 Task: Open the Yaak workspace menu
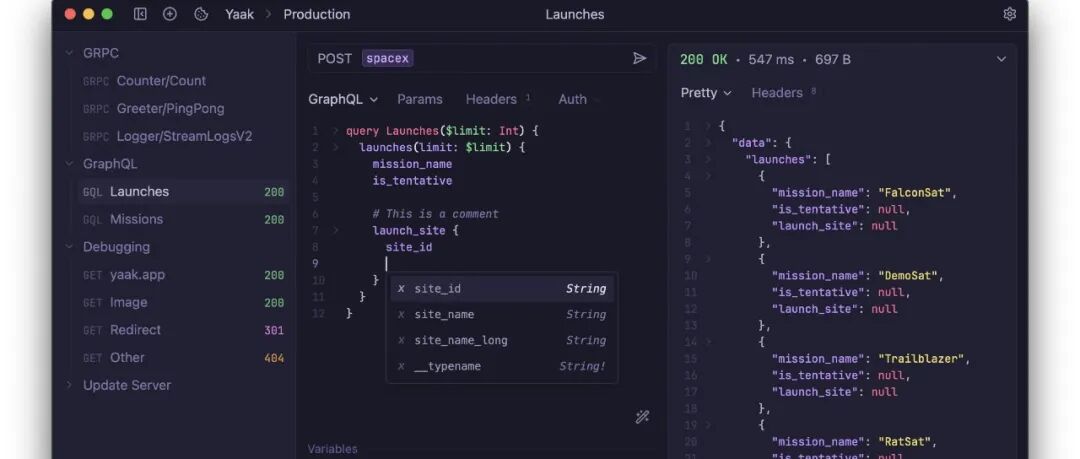click(239, 14)
